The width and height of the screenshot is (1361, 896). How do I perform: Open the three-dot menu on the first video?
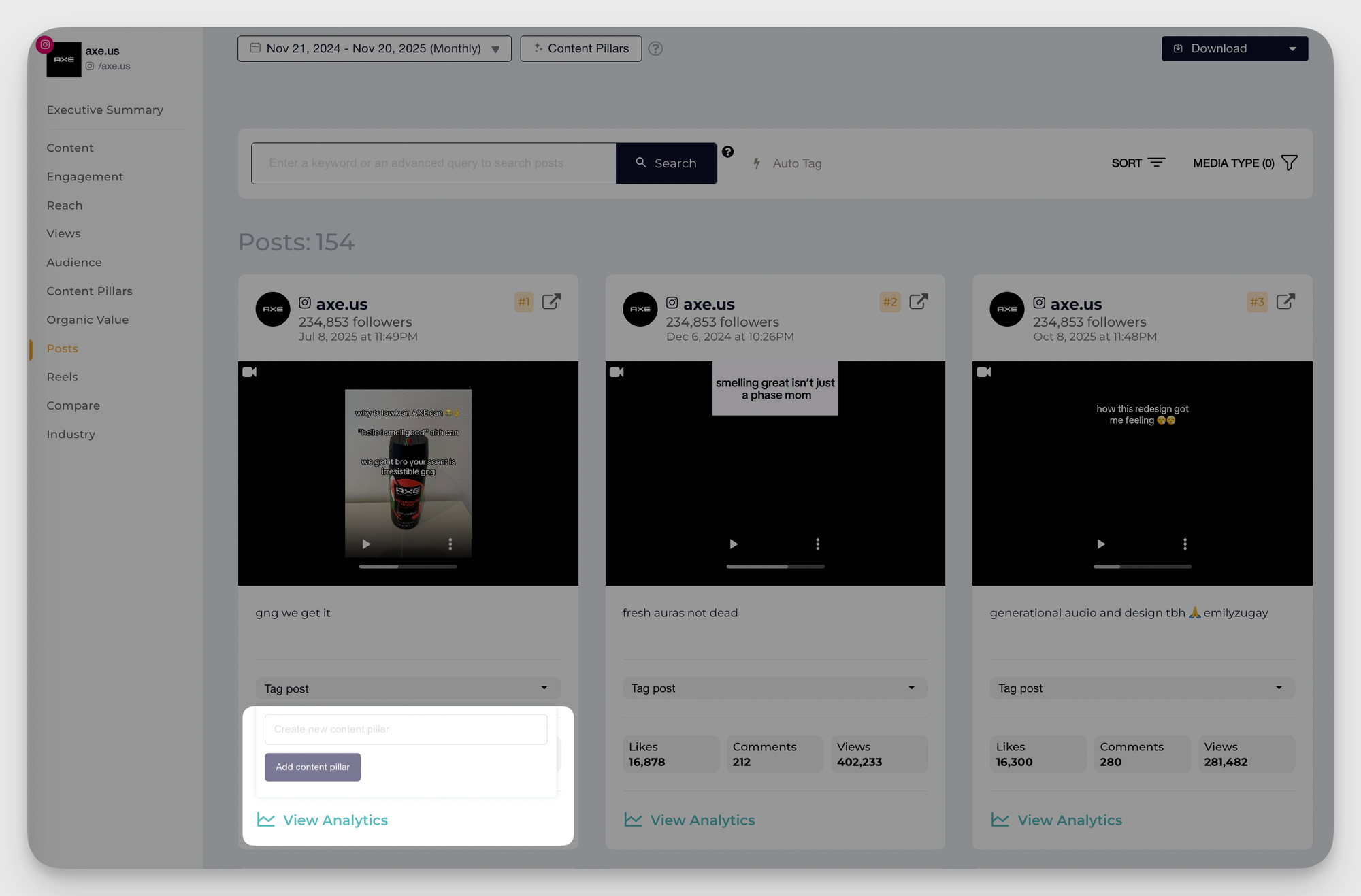tap(450, 544)
